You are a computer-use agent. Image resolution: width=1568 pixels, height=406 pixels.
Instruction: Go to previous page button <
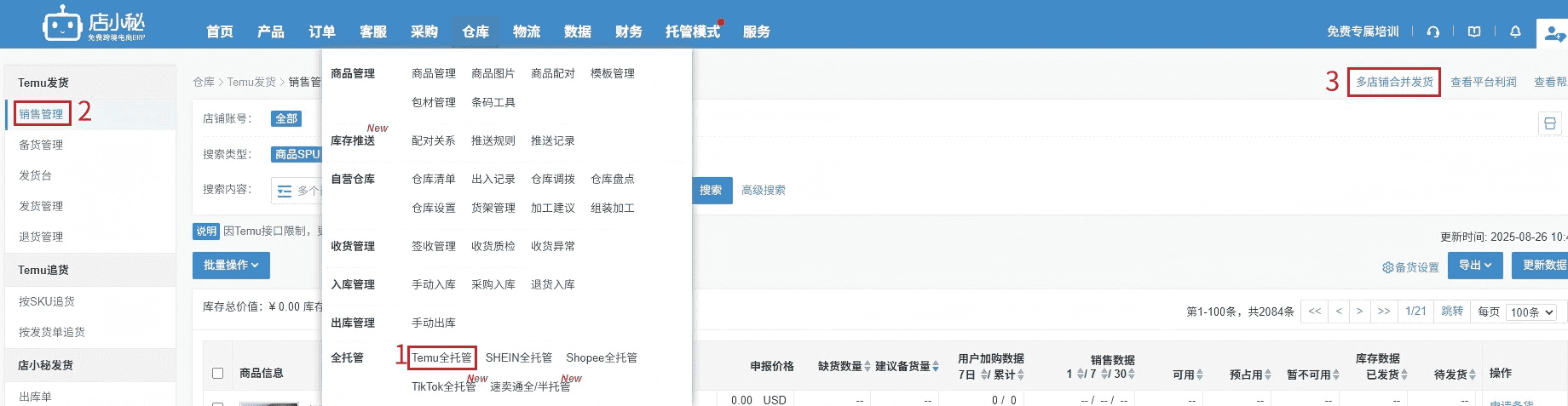pyautogui.click(x=1339, y=312)
